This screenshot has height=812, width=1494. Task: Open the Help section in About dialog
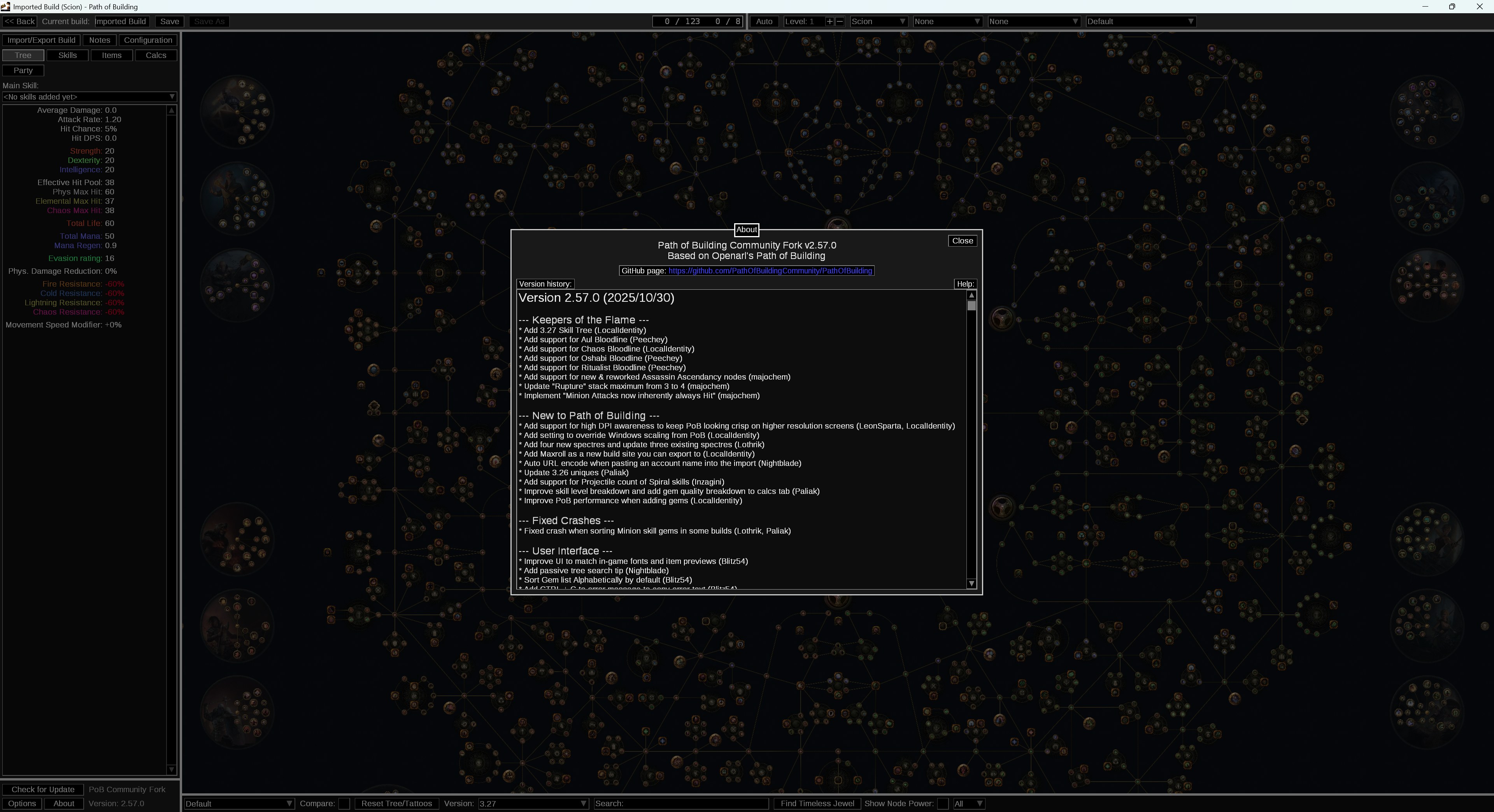click(965, 284)
